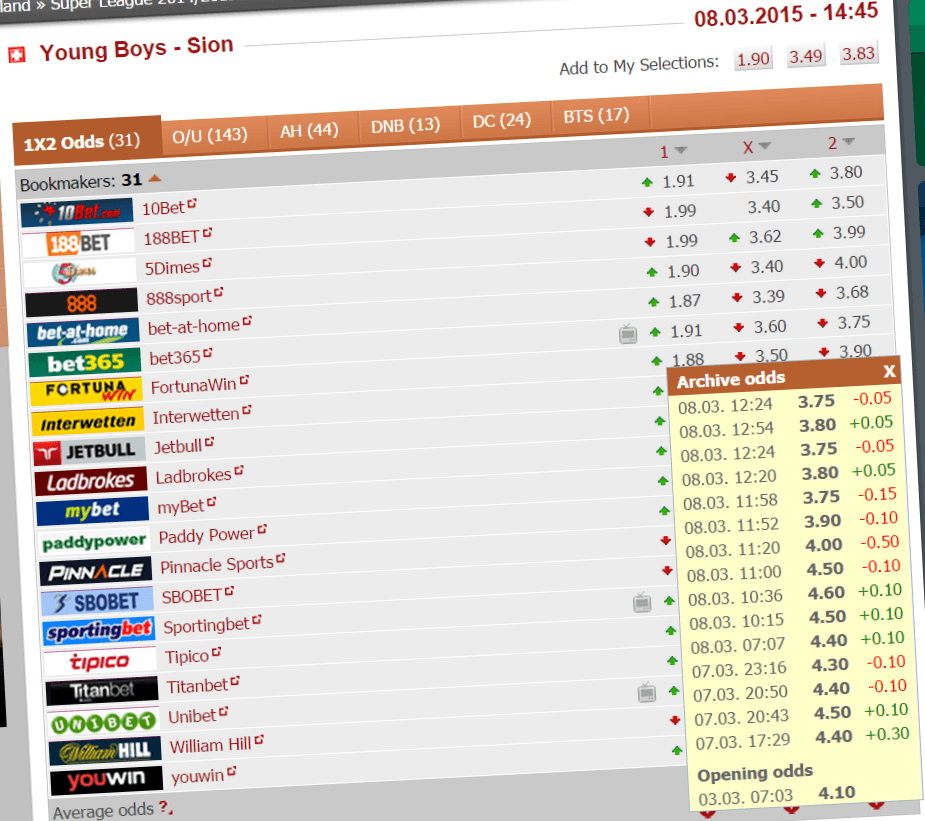The image size is (925, 821).
Task: Click 888sport away odds 4.00
Action: (851, 262)
